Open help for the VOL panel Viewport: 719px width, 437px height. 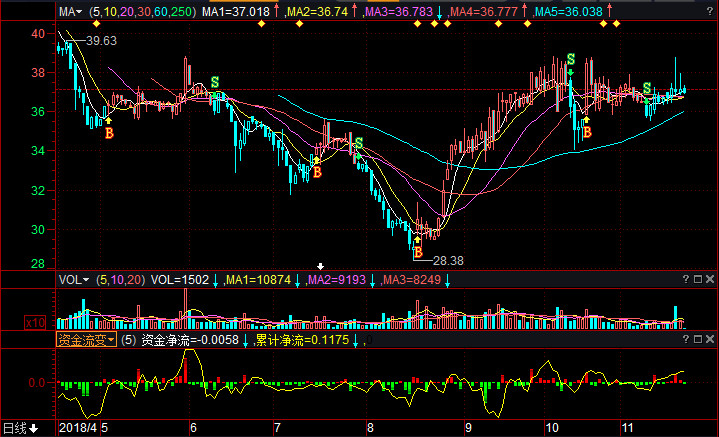[x=686, y=279]
